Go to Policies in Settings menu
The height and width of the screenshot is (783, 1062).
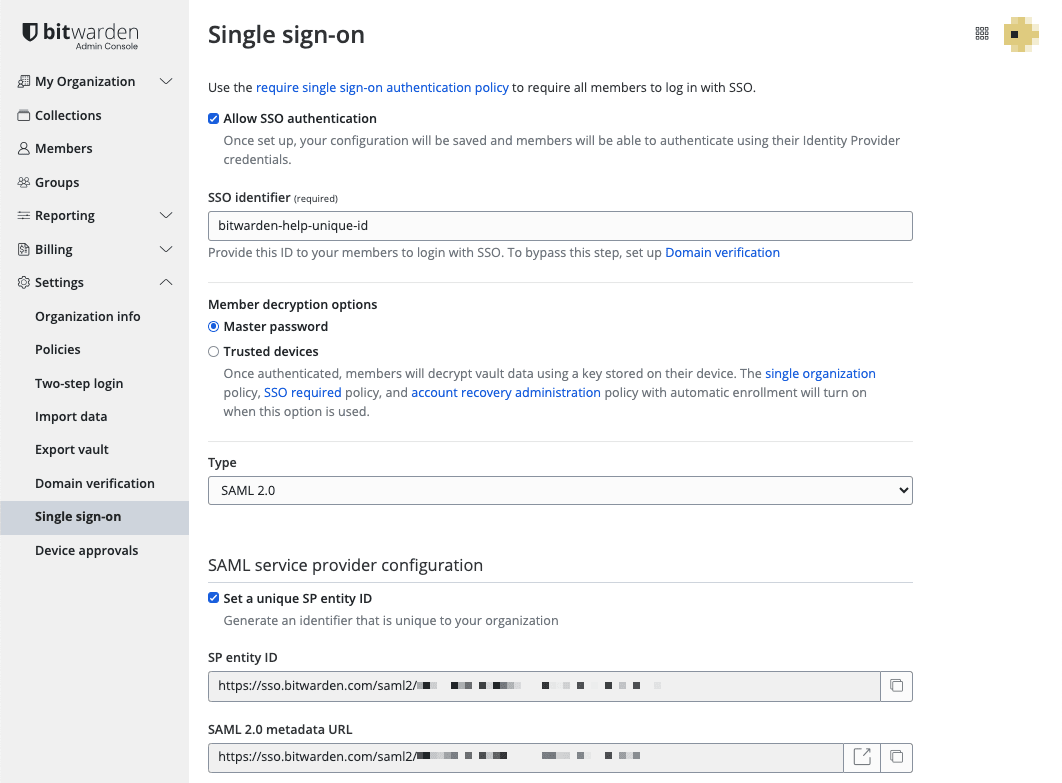coord(58,350)
